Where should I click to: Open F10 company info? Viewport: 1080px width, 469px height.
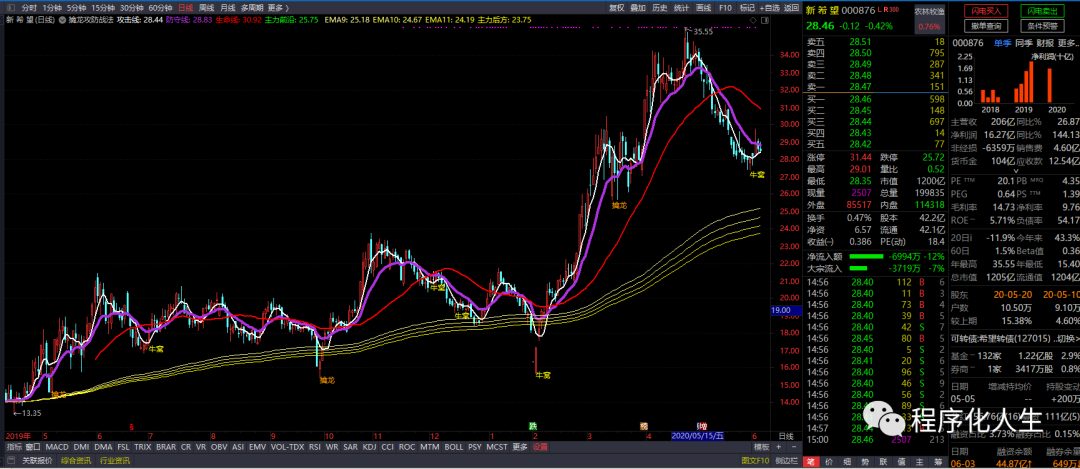725,8
